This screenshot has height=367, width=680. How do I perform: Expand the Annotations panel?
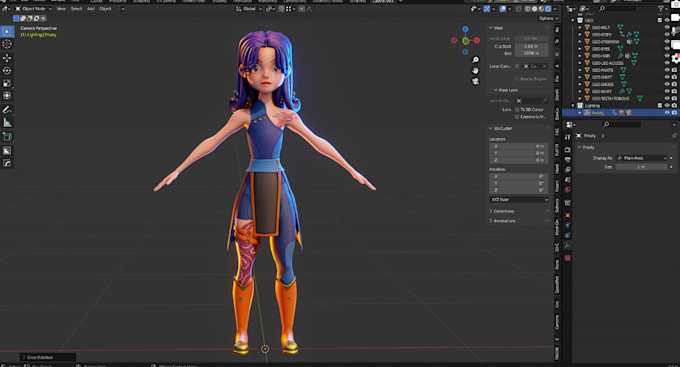[x=503, y=221]
